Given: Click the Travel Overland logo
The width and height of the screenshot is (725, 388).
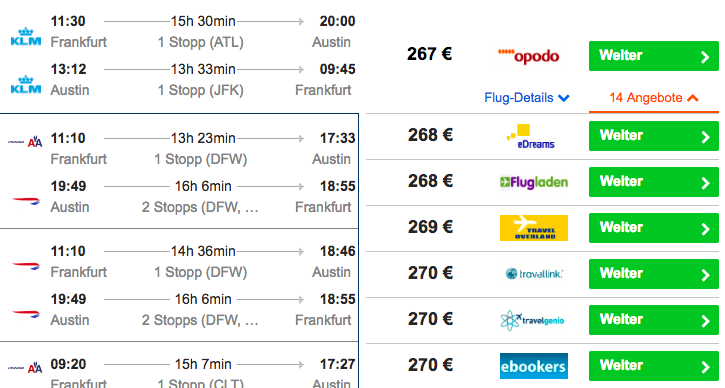Looking at the screenshot, I should 534,228.
